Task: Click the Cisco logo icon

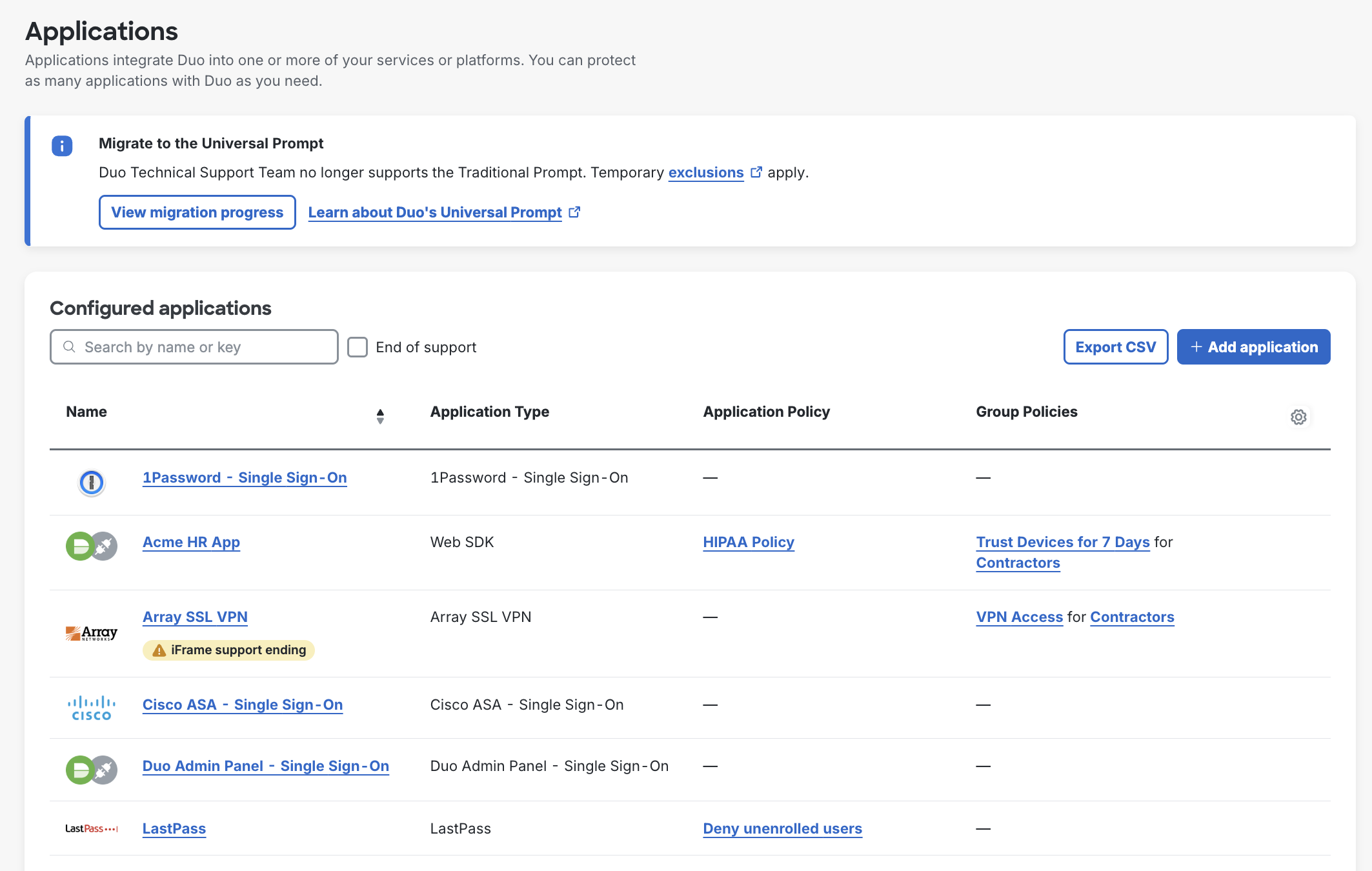Action: [91, 708]
